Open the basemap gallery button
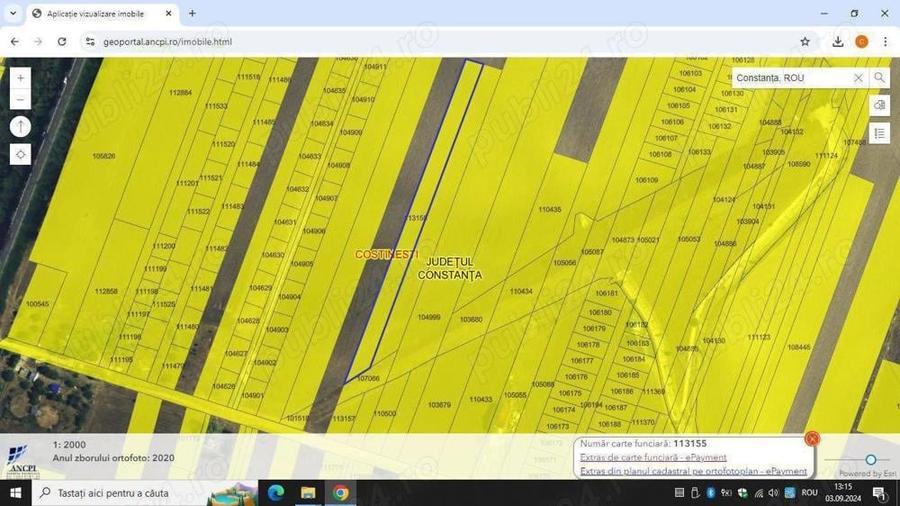 (879, 105)
